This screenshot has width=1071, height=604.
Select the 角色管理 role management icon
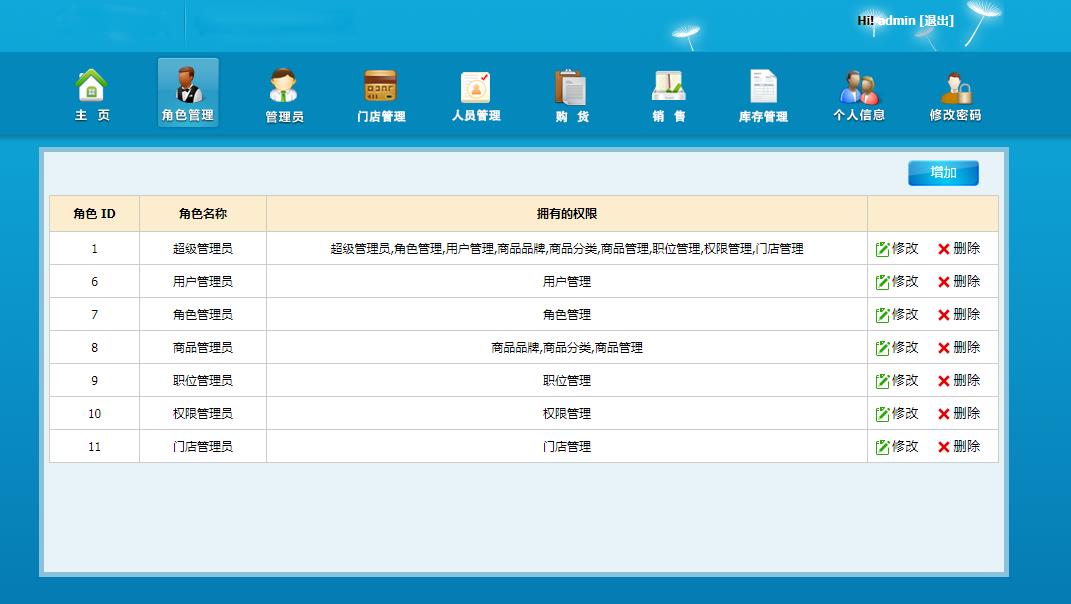(x=187, y=94)
